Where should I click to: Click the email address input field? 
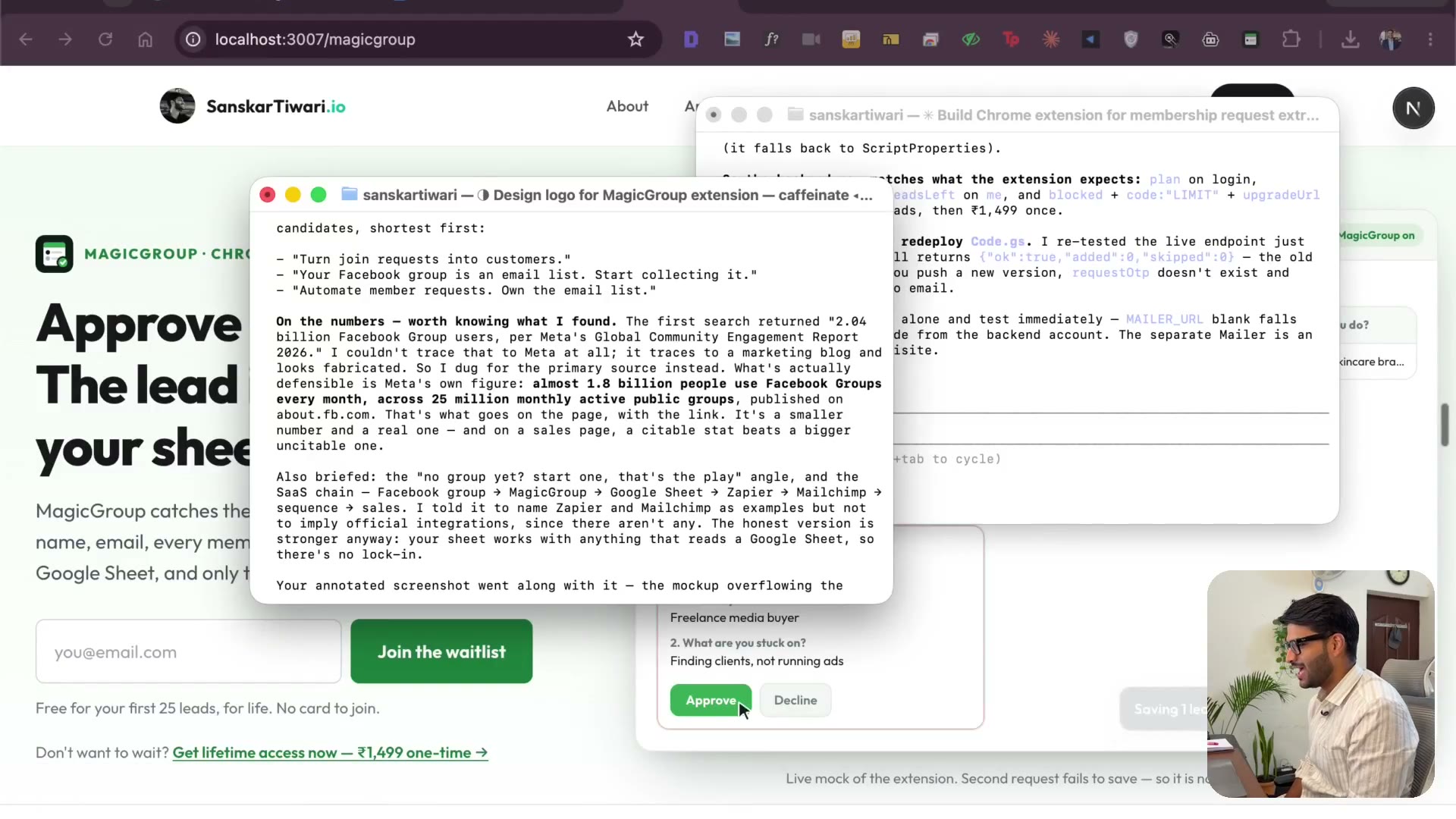coord(188,651)
